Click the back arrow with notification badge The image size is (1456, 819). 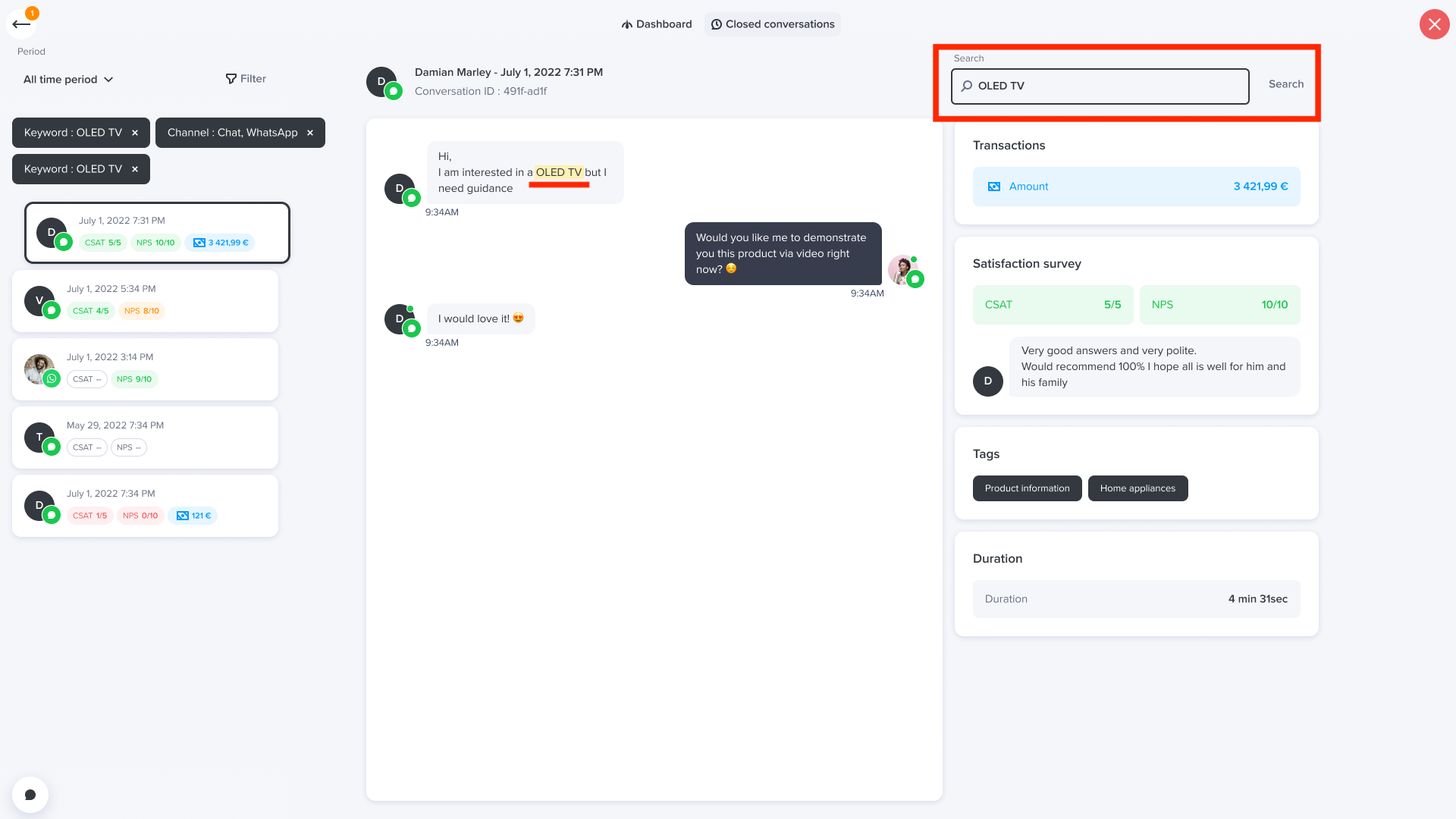click(21, 24)
